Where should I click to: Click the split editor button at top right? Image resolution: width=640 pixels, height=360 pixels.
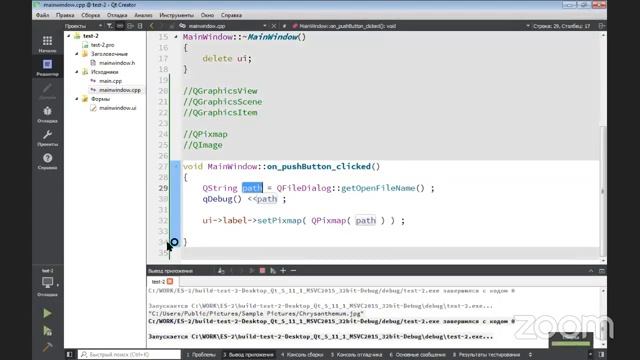click(x=601, y=26)
